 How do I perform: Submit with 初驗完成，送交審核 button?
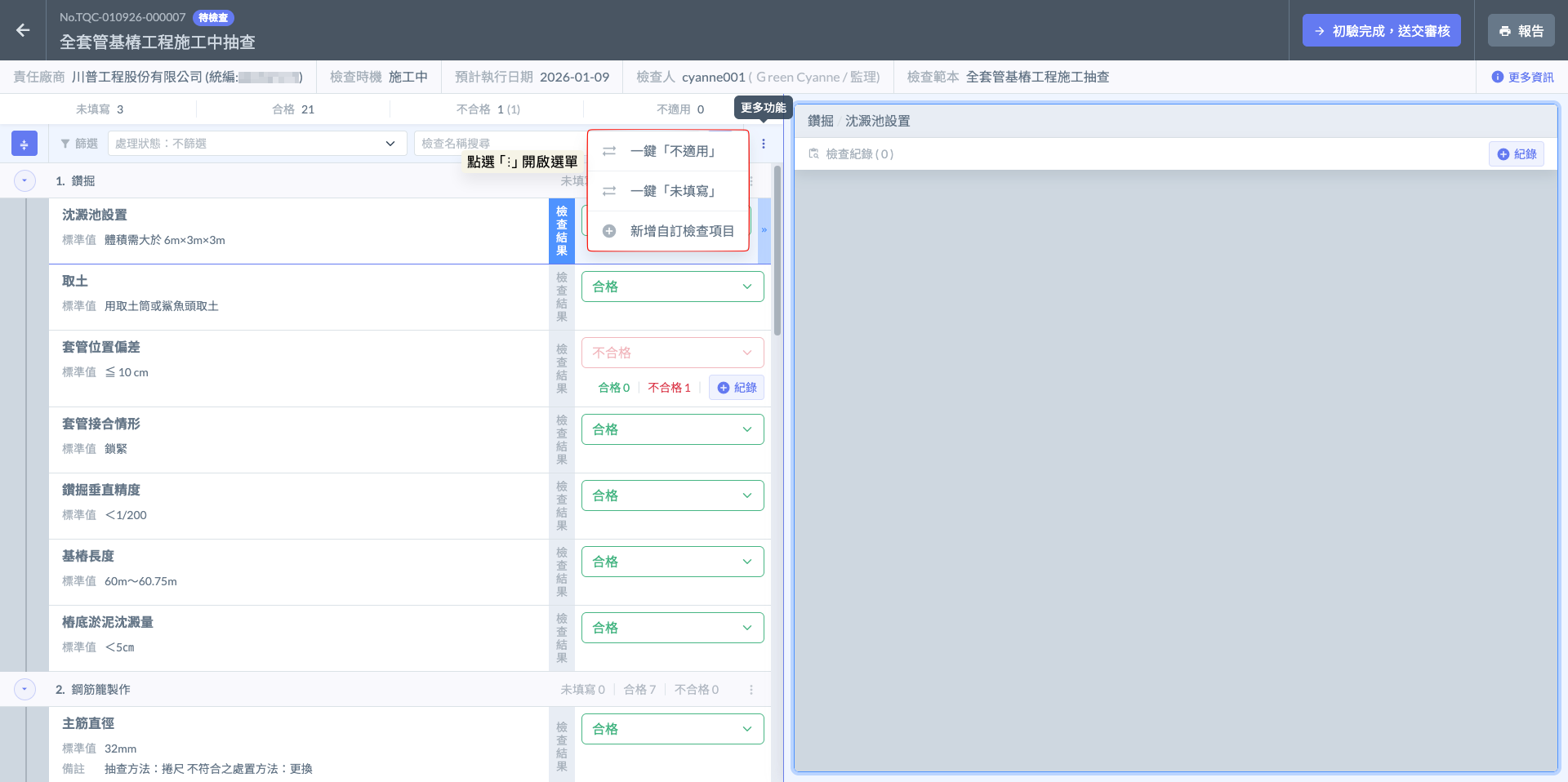point(1381,31)
